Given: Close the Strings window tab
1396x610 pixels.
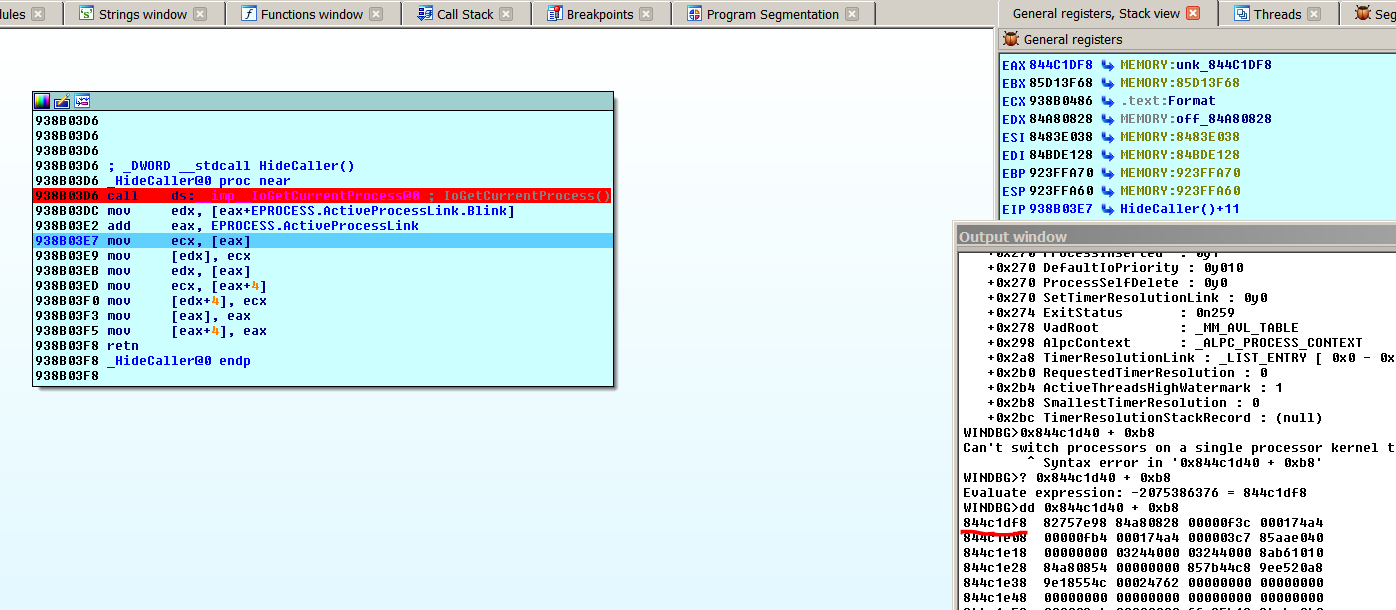Looking at the screenshot, I should 200,14.
